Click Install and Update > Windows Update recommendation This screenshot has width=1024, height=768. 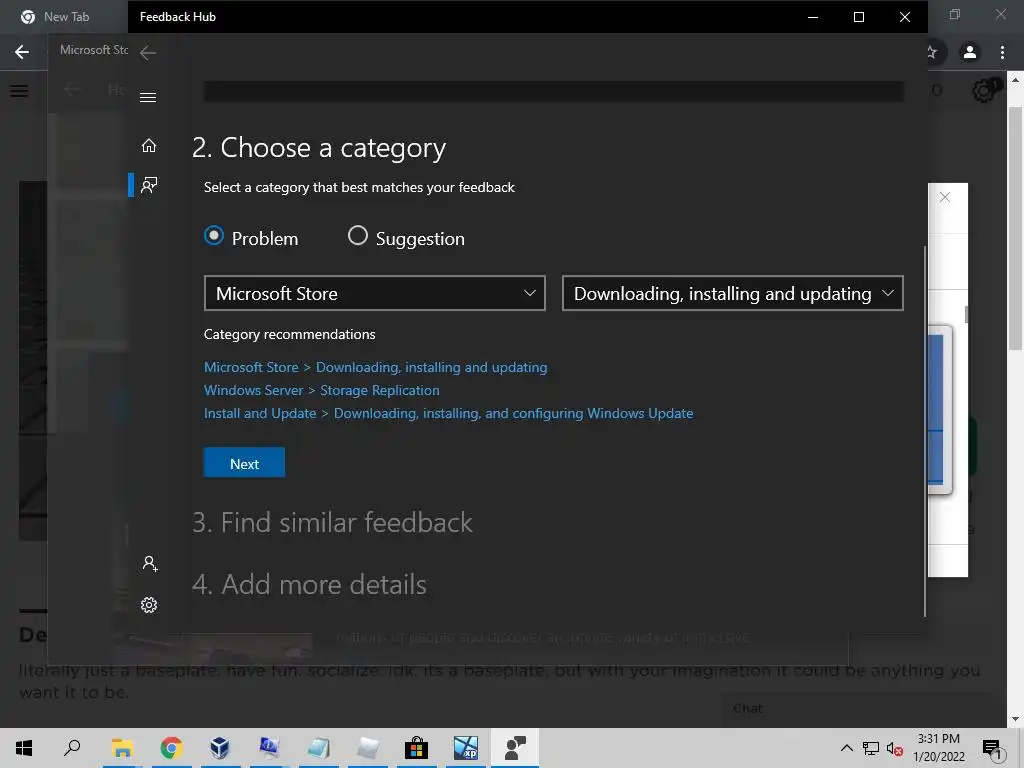tap(449, 413)
